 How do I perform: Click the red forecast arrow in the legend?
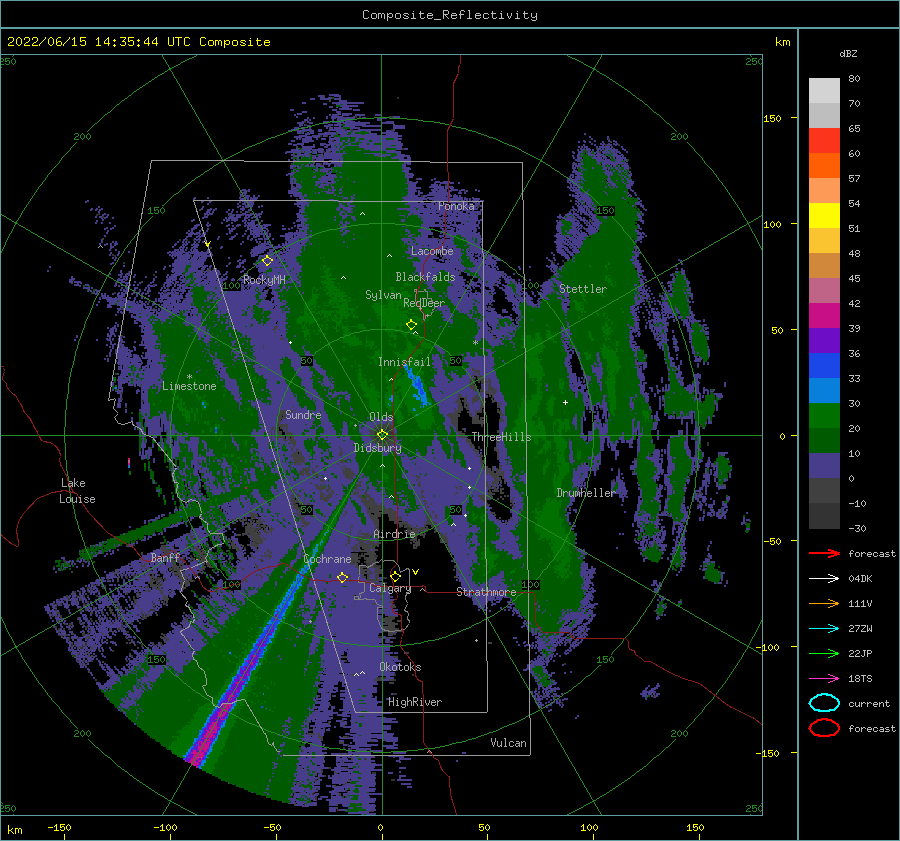824,553
